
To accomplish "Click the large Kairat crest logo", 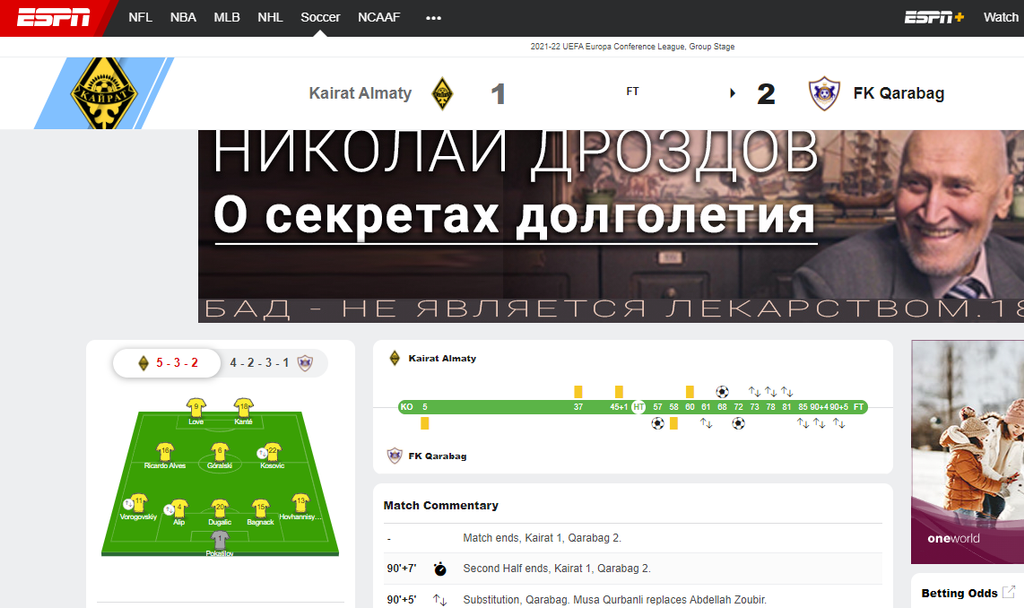I will [104, 93].
